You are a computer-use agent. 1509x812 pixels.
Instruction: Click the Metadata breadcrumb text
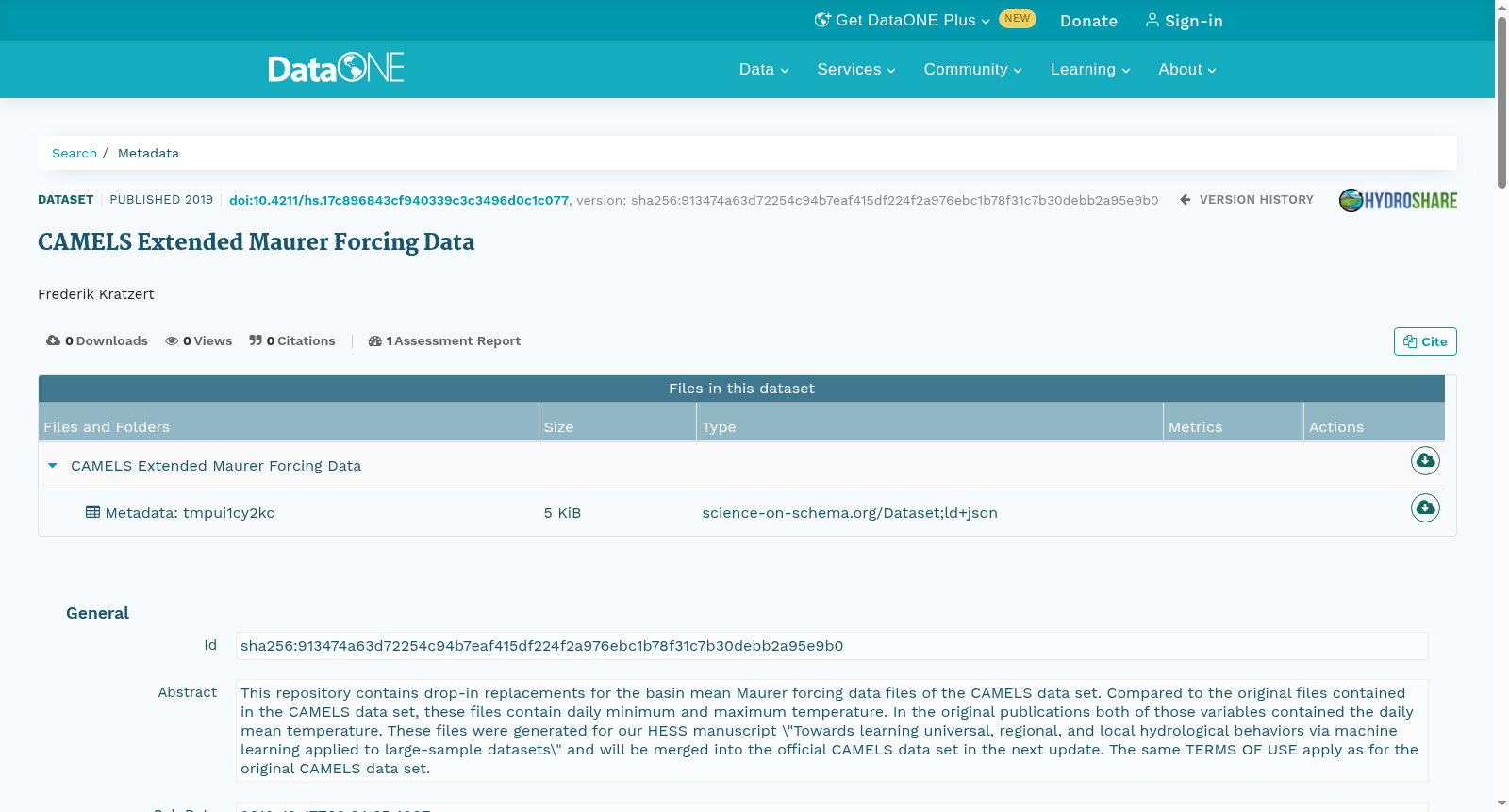coord(148,153)
